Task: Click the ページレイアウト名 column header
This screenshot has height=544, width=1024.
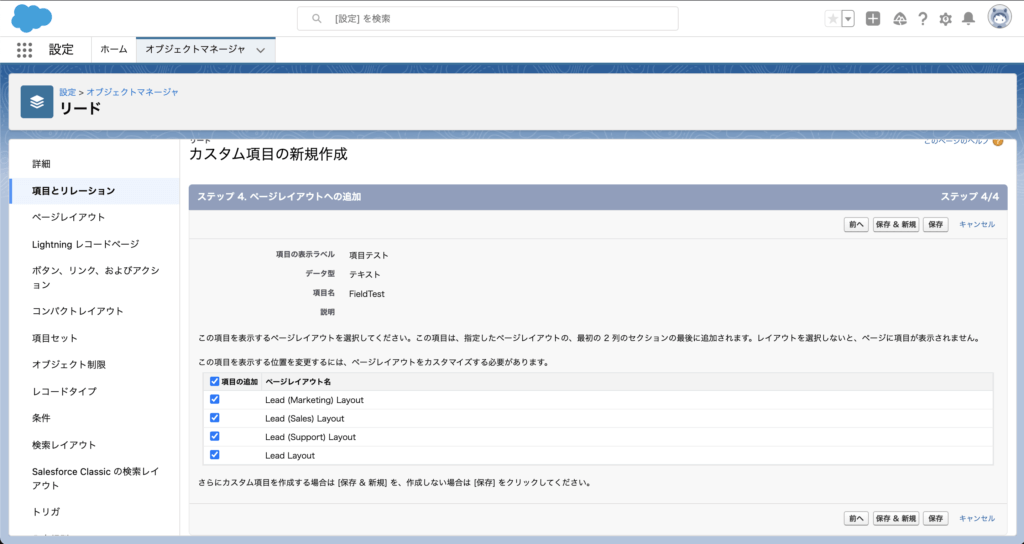Action: tap(298, 381)
